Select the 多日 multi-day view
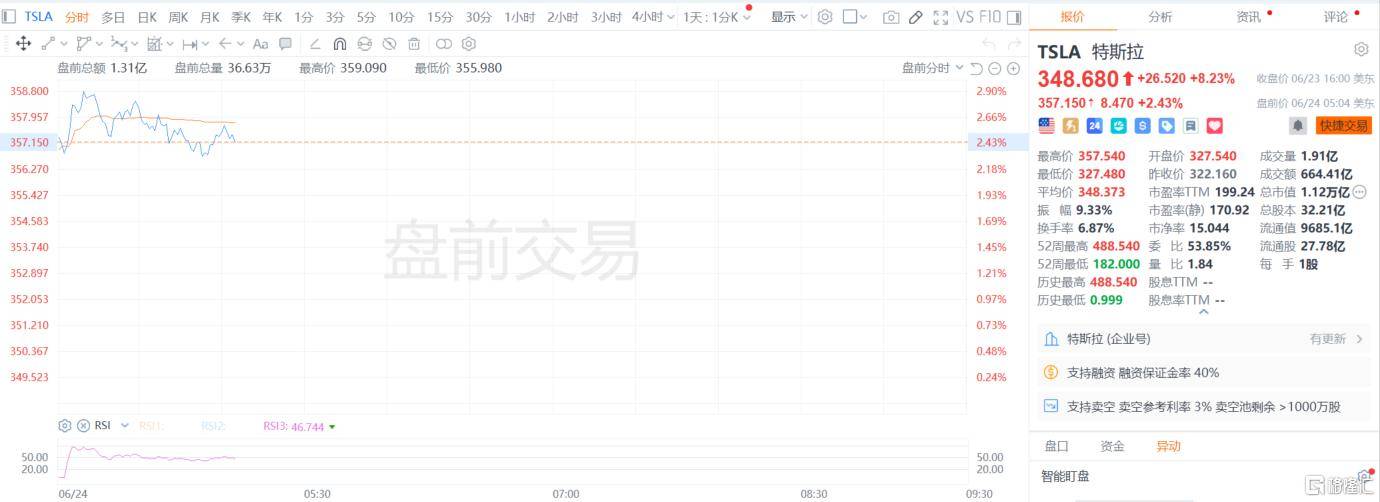 pos(113,17)
